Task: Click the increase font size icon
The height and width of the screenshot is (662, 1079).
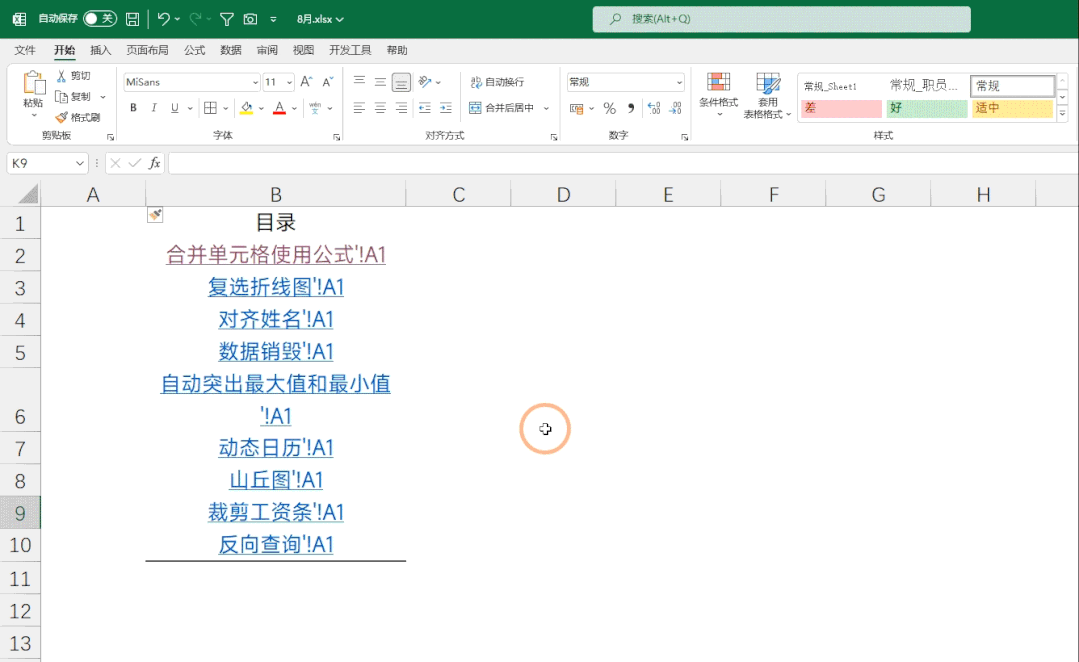Action: pyautogui.click(x=305, y=82)
